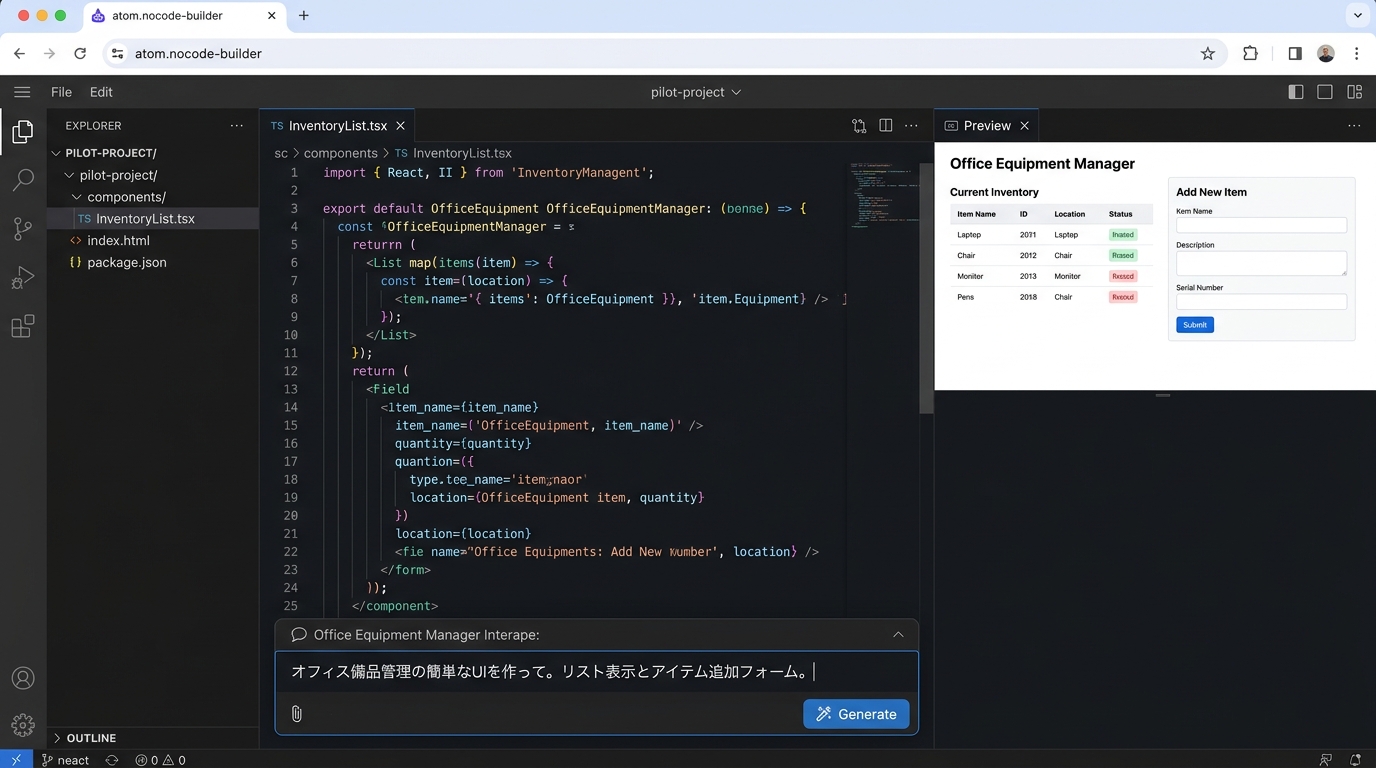
Task: Open the Search view in activity bar
Action: 22,180
